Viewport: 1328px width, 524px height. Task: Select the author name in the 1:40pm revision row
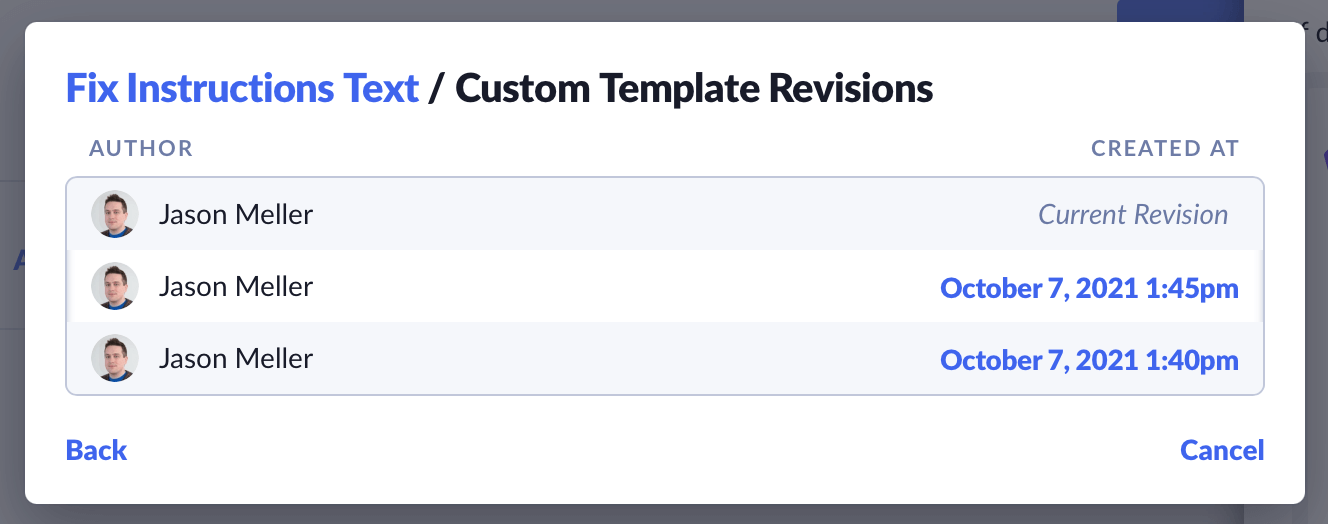coord(235,359)
